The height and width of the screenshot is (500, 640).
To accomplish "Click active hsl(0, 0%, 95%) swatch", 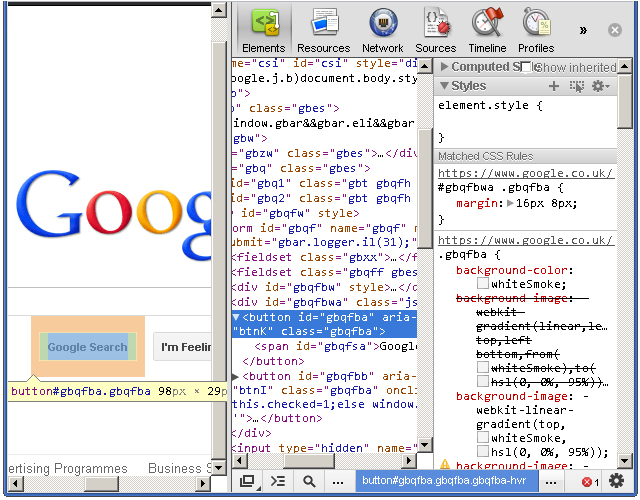I will 482,451.
